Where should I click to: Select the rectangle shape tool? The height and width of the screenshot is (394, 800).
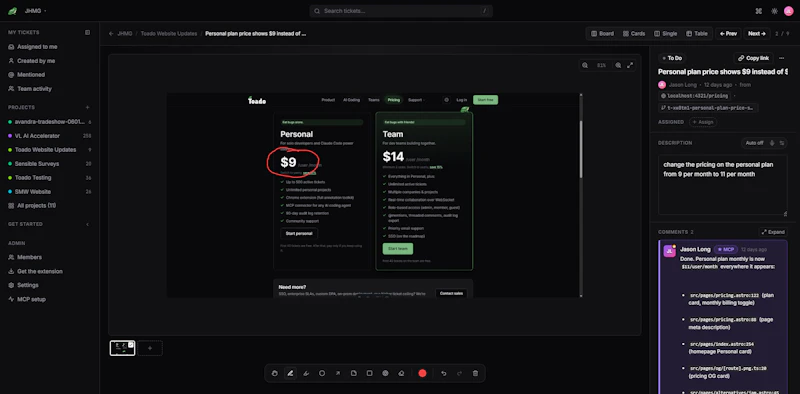pos(369,373)
